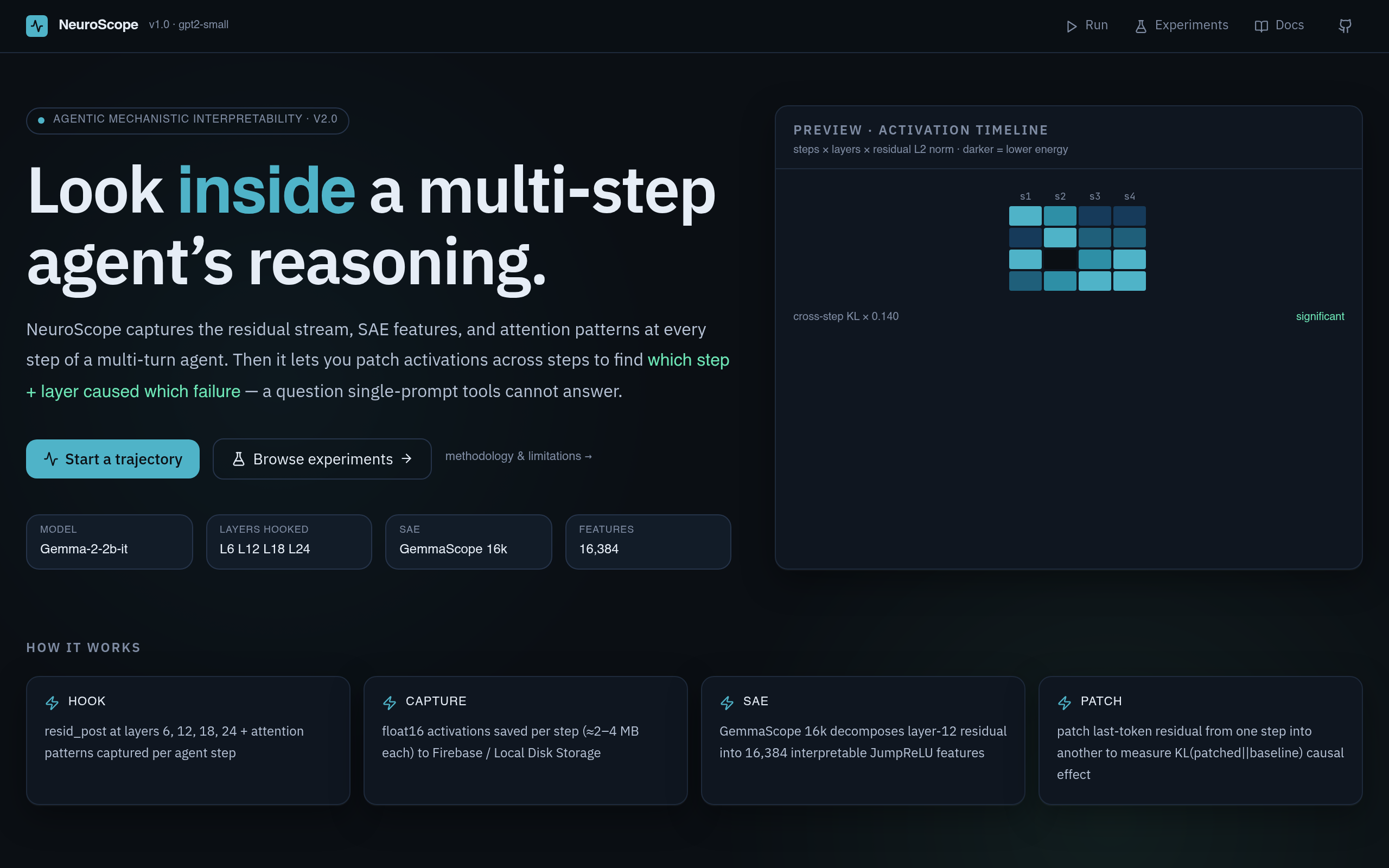This screenshot has height=868, width=1389.
Task: Click the s4 bottom row heatmap cell
Action: coord(1129,280)
